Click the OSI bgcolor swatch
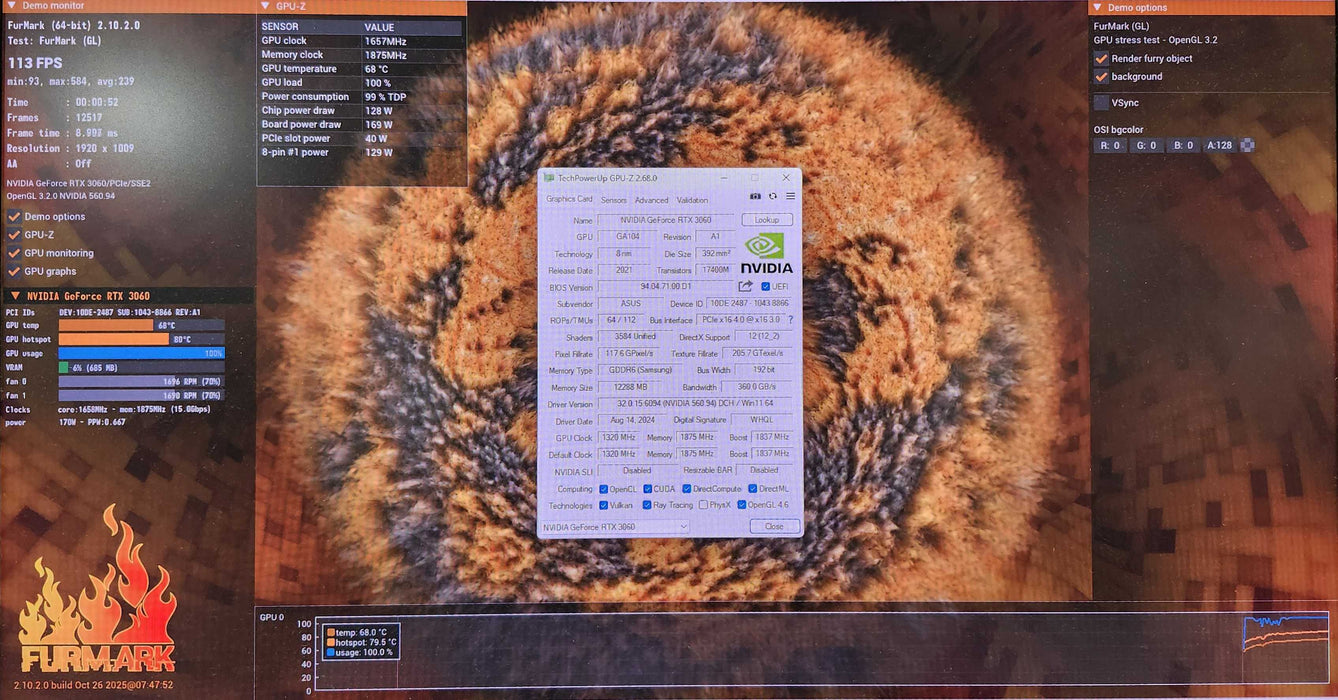This screenshot has height=700, width=1338. click(1247, 145)
